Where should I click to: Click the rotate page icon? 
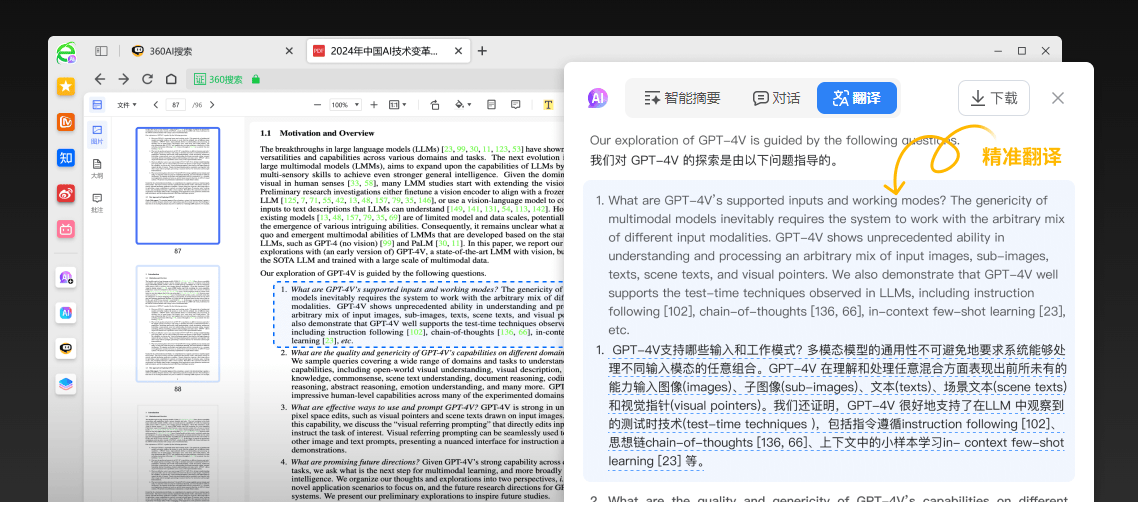(x=434, y=105)
